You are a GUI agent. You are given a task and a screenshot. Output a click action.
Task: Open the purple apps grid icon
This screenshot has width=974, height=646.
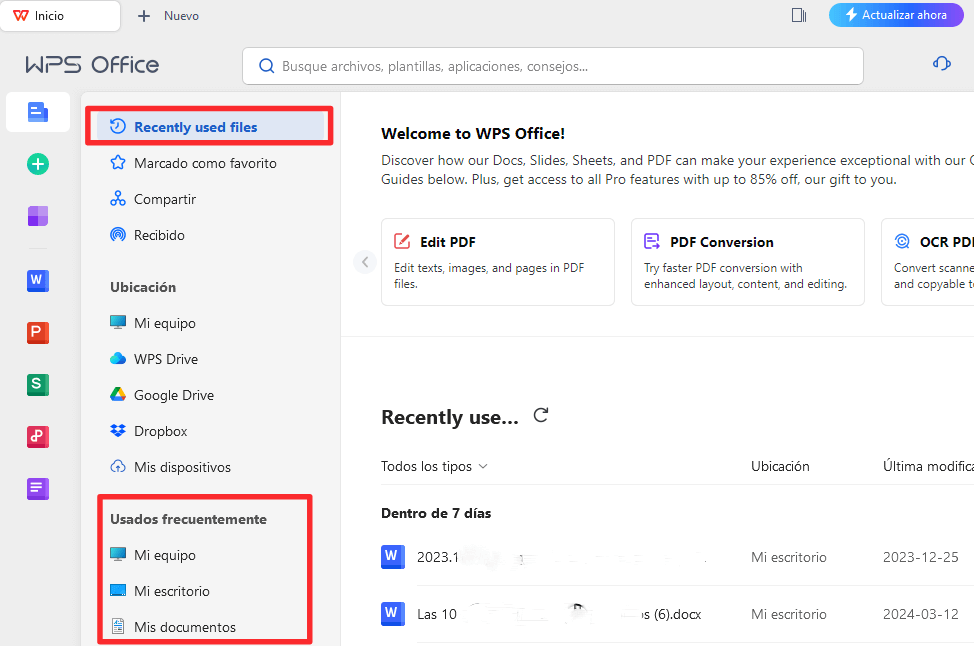tap(38, 216)
